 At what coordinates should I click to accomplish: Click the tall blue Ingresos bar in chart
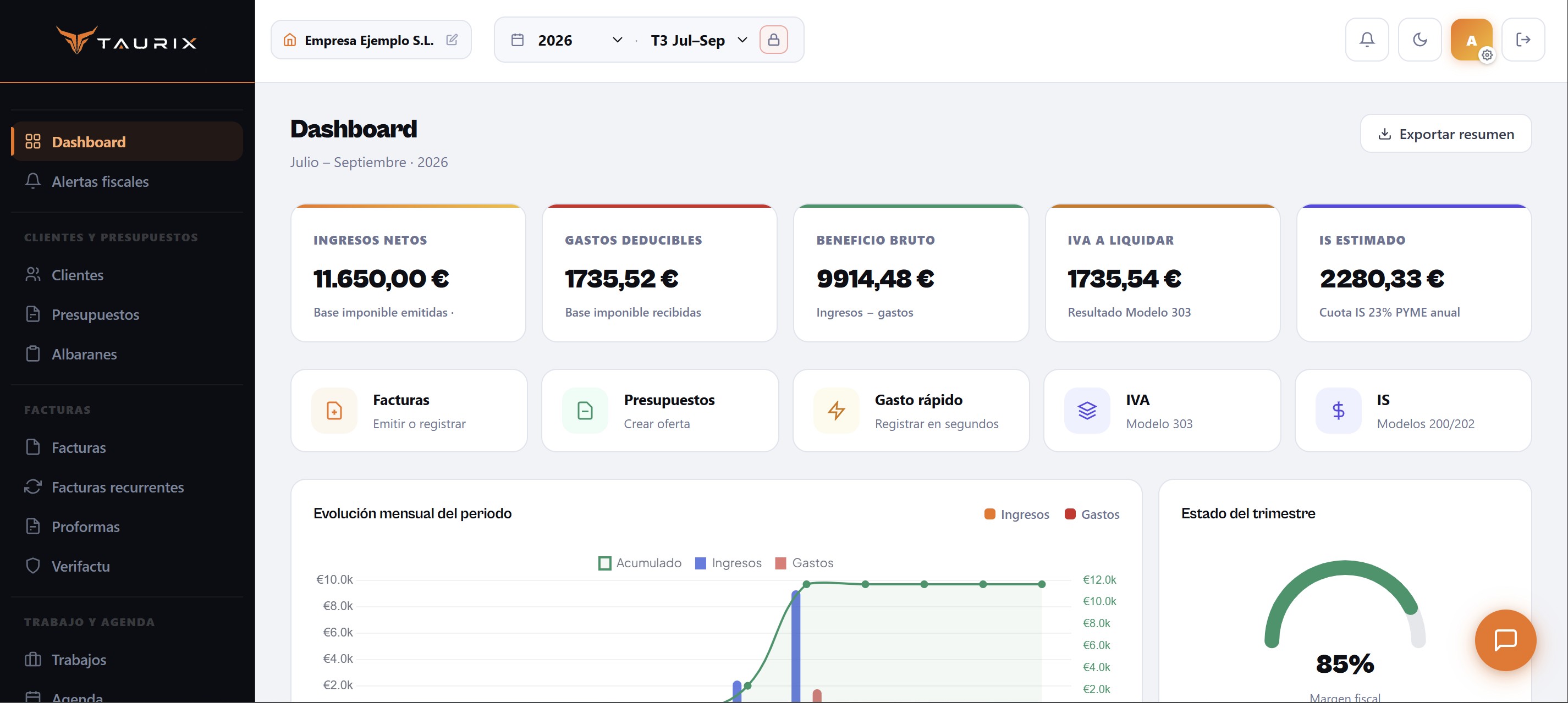pos(795,646)
